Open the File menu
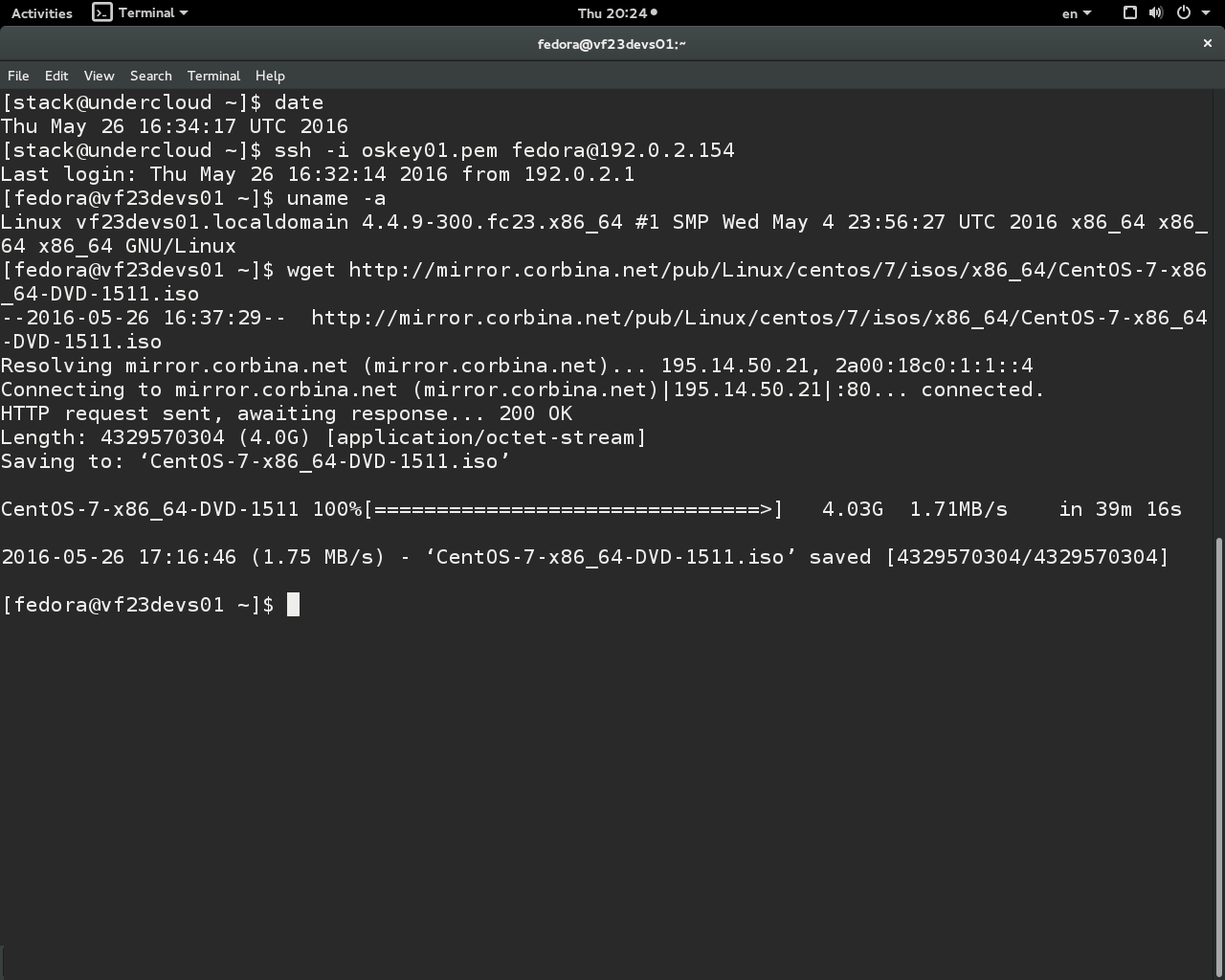 point(18,76)
